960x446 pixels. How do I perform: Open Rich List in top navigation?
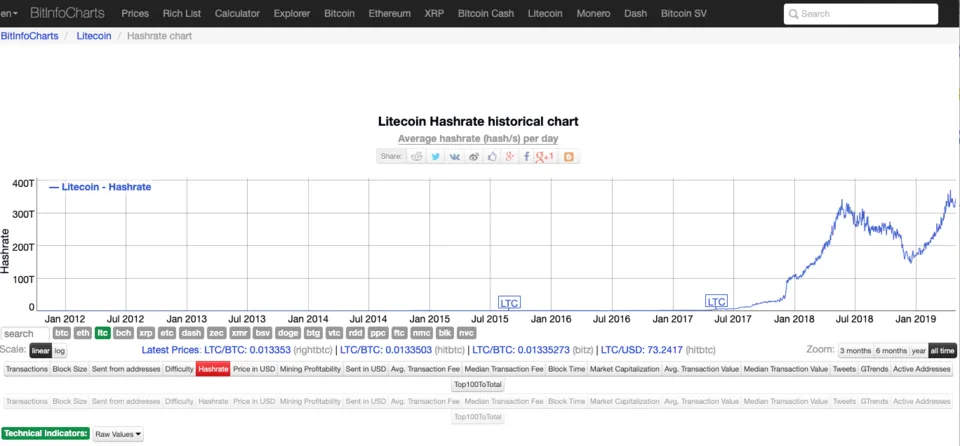pyautogui.click(x=182, y=13)
